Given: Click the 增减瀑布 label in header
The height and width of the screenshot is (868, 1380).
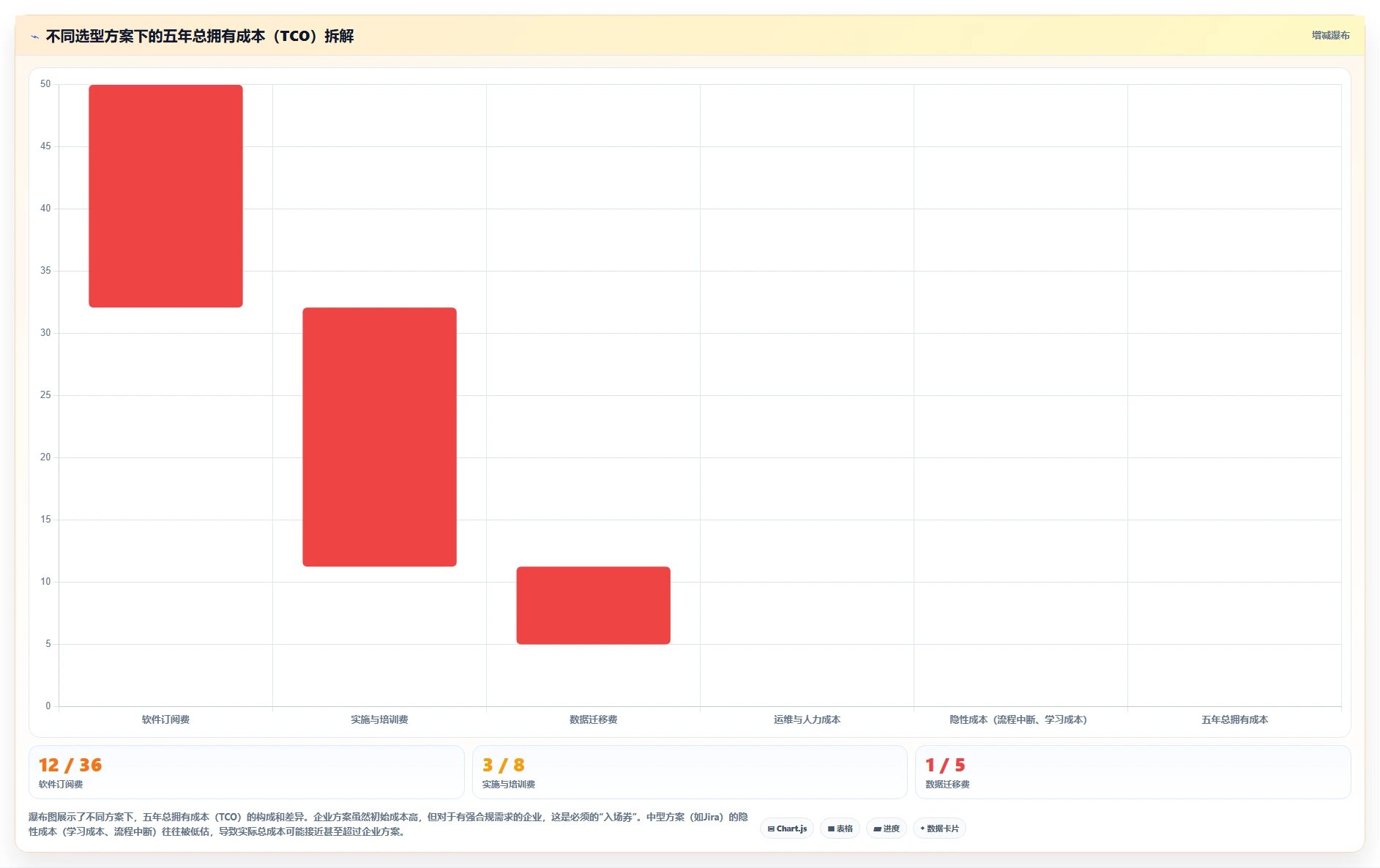Looking at the screenshot, I should pyautogui.click(x=1330, y=35).
